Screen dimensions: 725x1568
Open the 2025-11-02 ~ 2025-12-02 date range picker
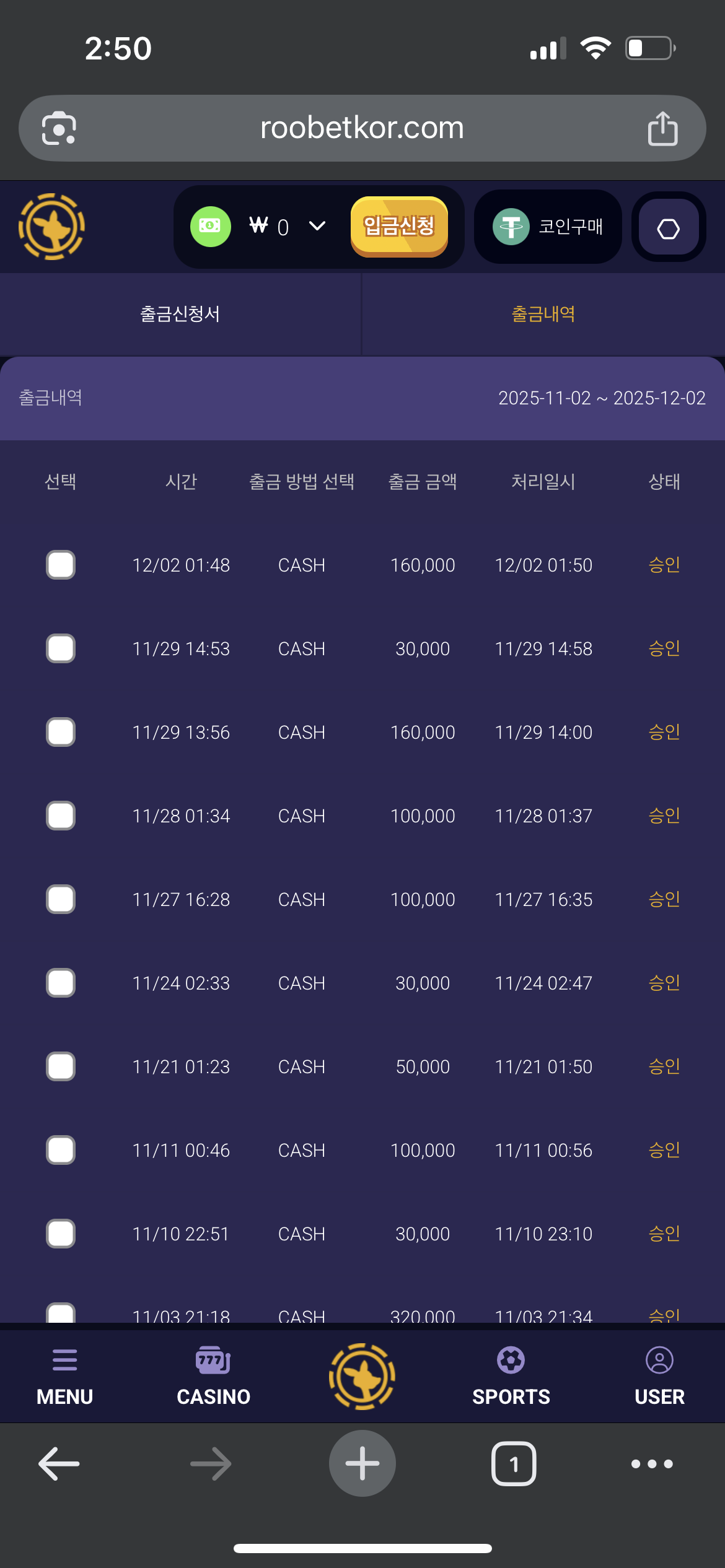602,398
